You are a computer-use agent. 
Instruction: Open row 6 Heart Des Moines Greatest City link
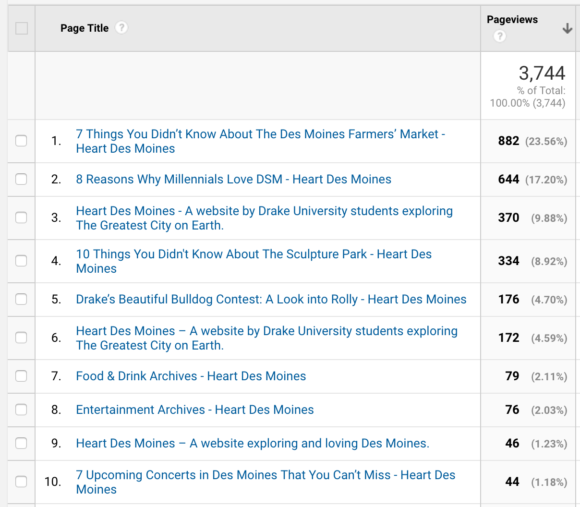[267, 338]
